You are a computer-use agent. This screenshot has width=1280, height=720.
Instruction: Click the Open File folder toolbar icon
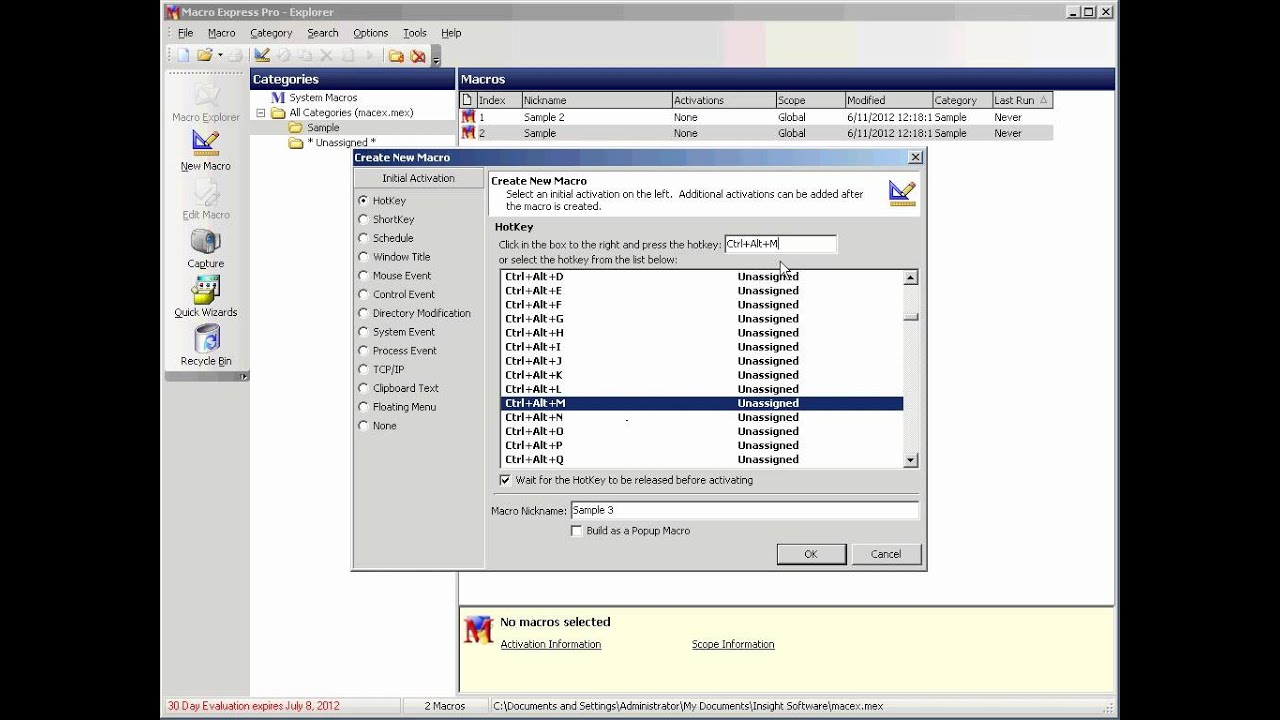[x=204, y=56]
